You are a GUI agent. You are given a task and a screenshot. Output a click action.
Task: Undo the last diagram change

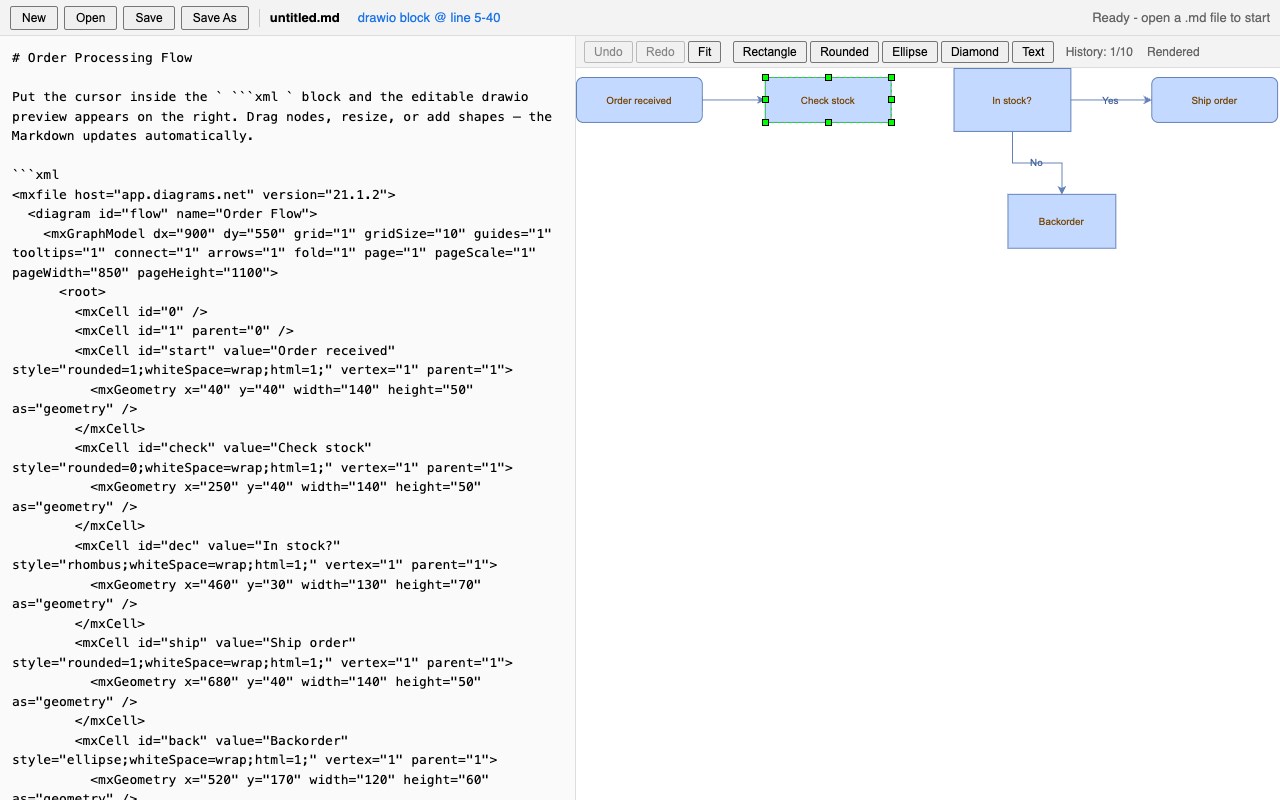point(608,52)
